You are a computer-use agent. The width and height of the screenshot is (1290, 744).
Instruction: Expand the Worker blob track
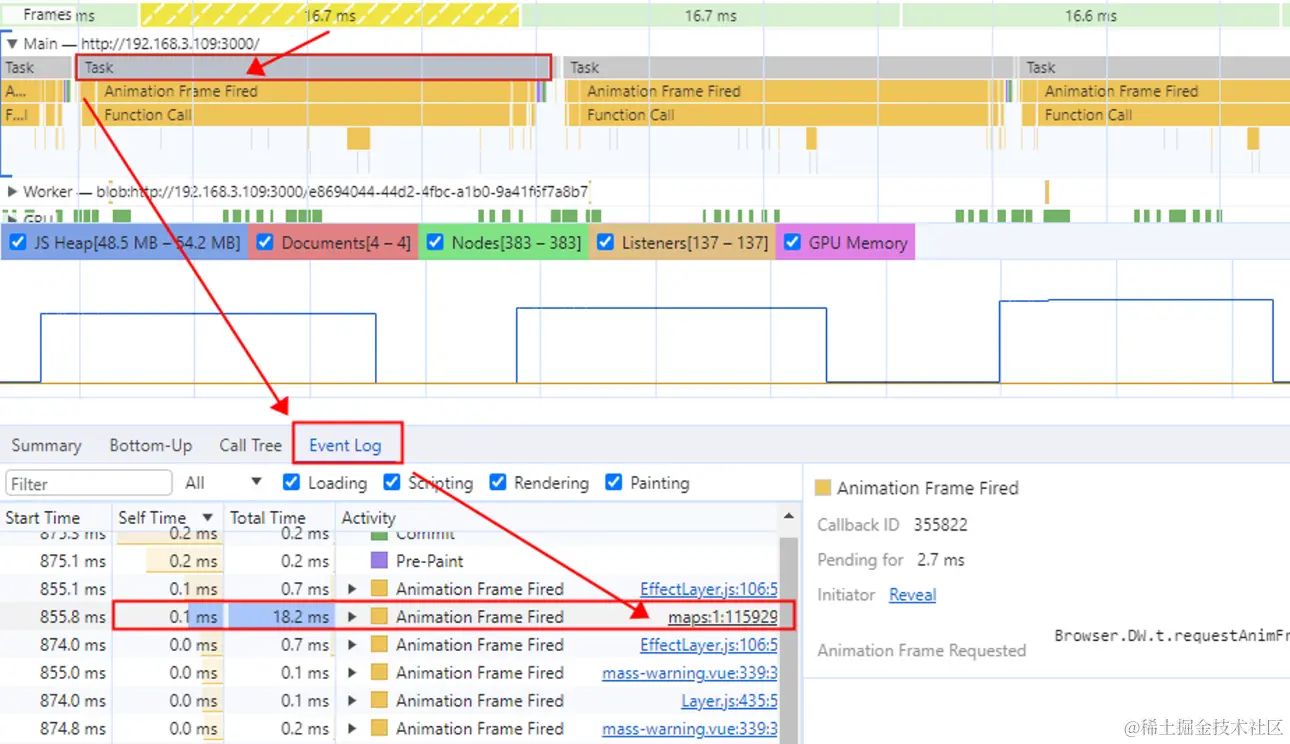(12, 191)
